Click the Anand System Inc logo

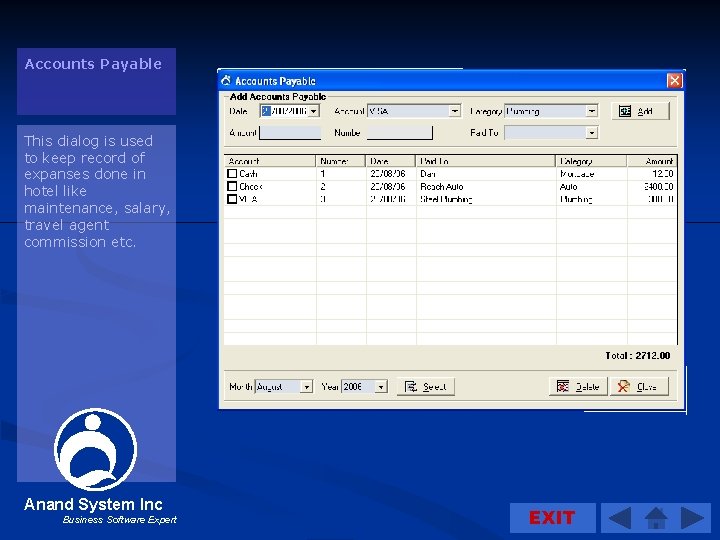point(96,449)
